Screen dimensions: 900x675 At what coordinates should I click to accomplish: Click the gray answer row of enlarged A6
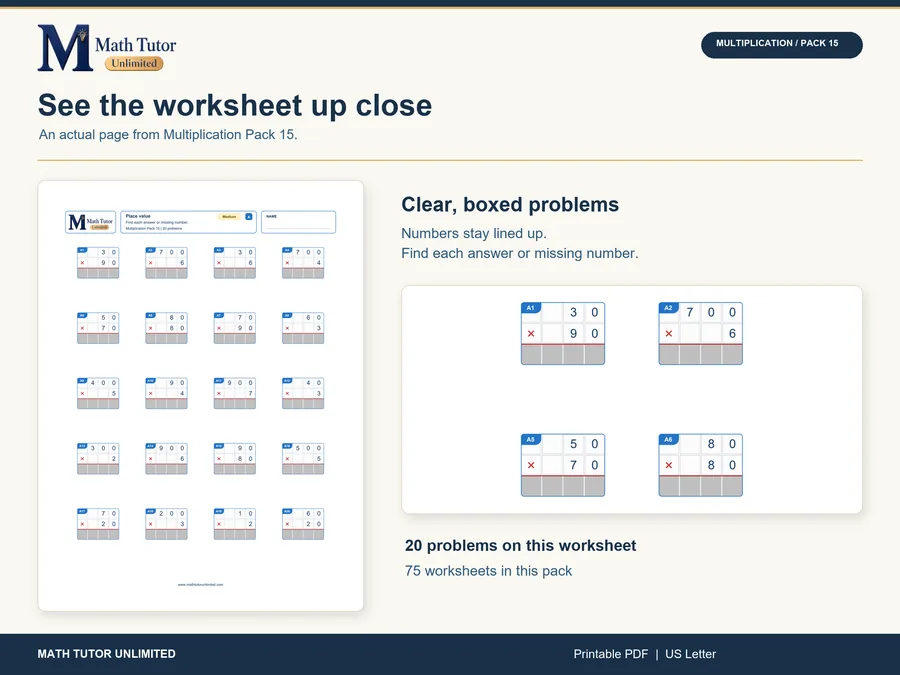pyautogui.click(x=700, y=486)
